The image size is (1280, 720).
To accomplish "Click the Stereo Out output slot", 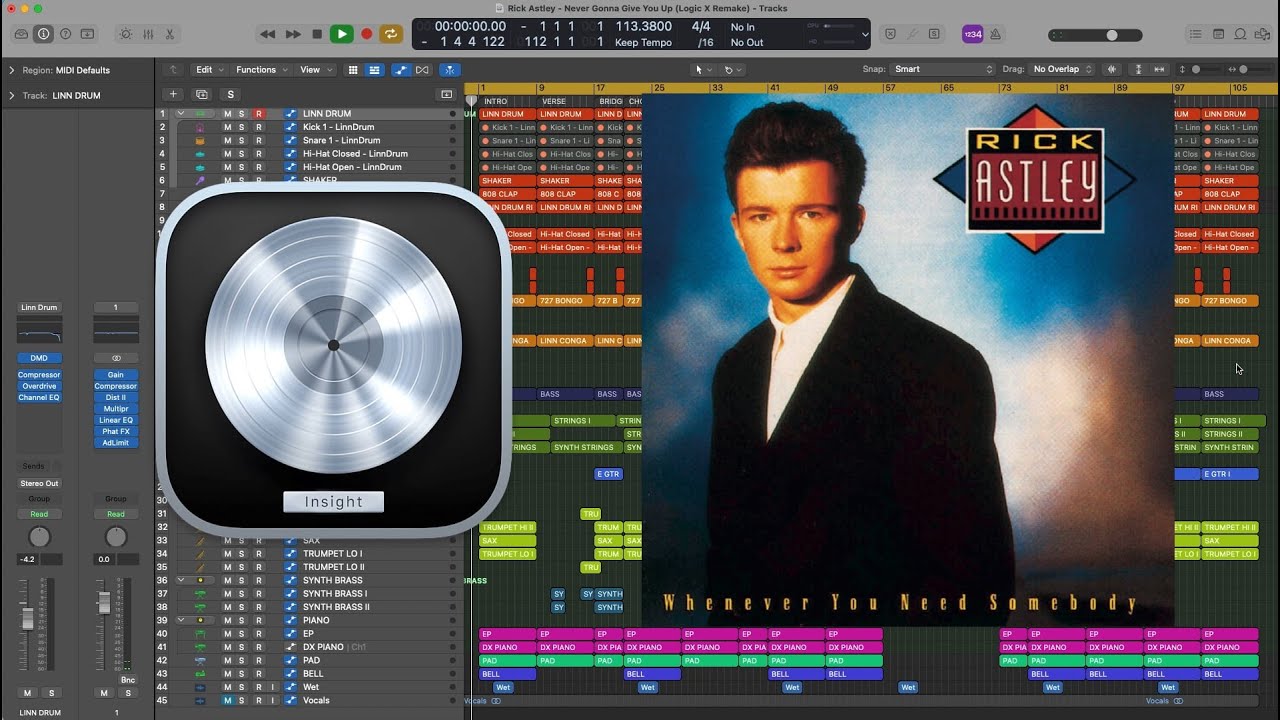I will [39, 483].
